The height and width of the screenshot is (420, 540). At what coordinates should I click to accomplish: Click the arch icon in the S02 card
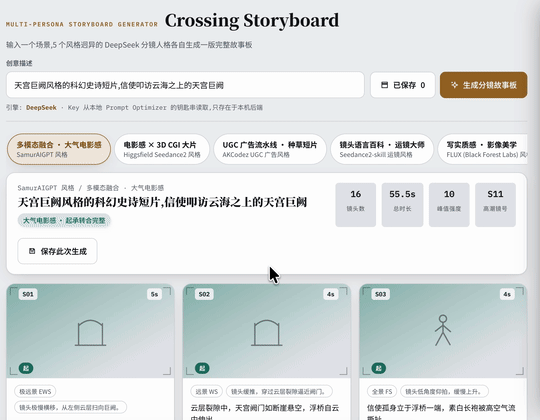tap(267, 333)
